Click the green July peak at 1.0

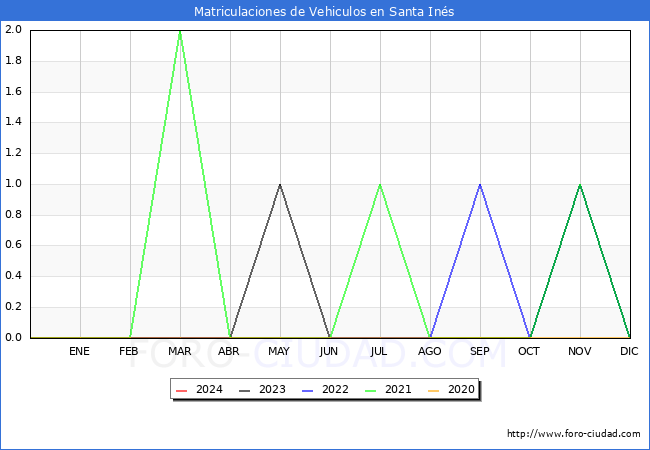pos(380,185)
